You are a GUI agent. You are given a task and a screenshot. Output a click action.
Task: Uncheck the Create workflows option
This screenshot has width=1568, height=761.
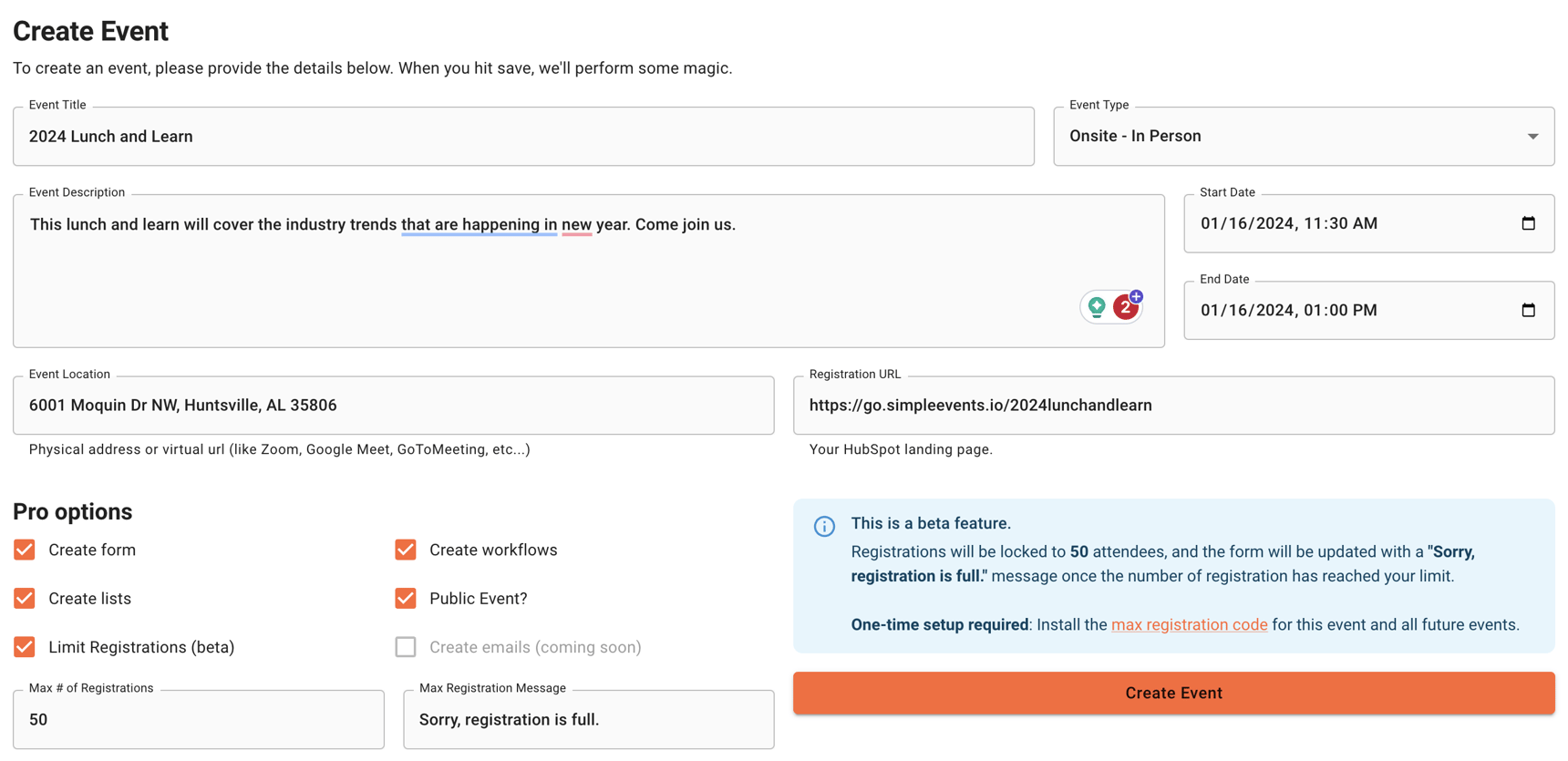(406, 550)
